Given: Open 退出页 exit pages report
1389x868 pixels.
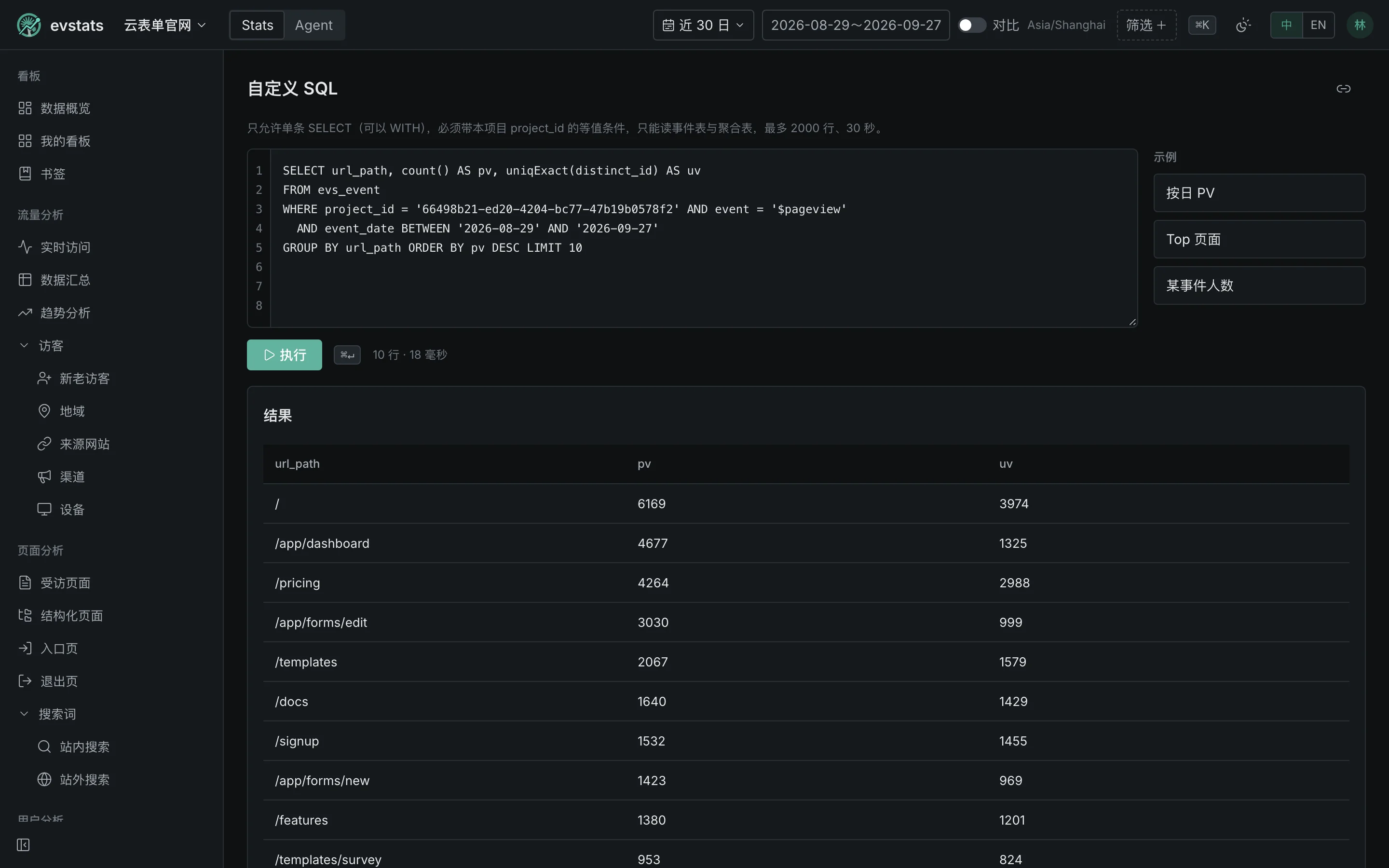Looking at the screenshot, I should (111, 681).
